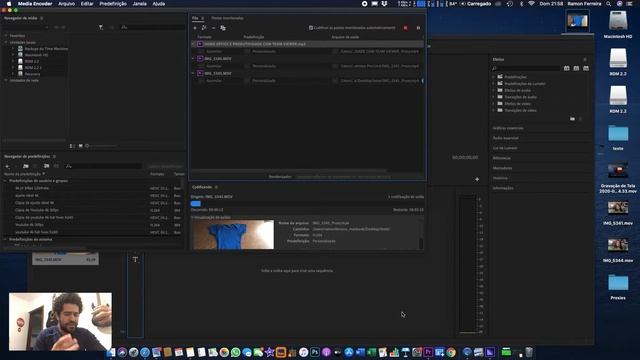Select the Recovery drive in media browser
Image resolution: width=640 pixels, height=360 pixels.
click(32, 74)
